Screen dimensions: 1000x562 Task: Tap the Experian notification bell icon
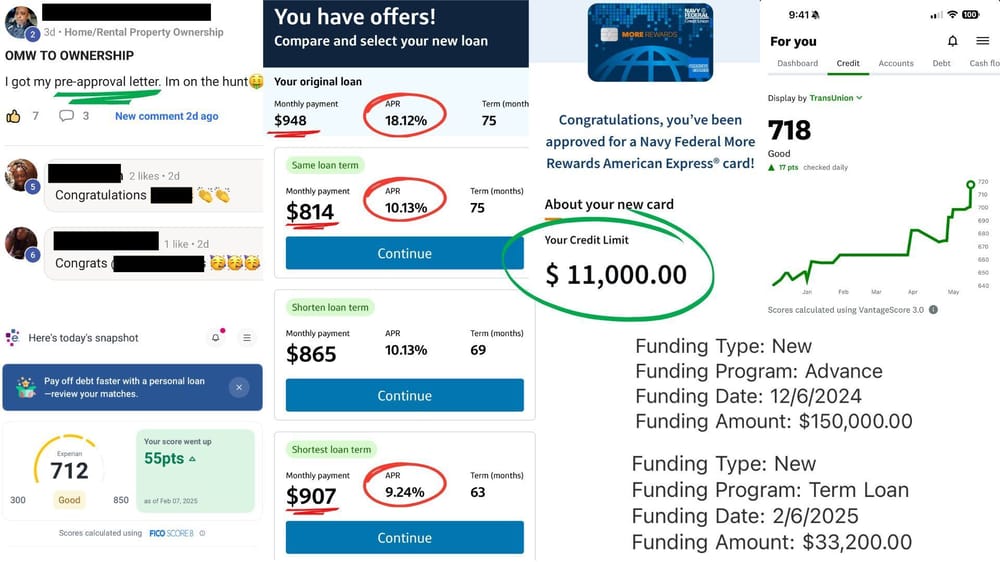[x=215, y=338]
